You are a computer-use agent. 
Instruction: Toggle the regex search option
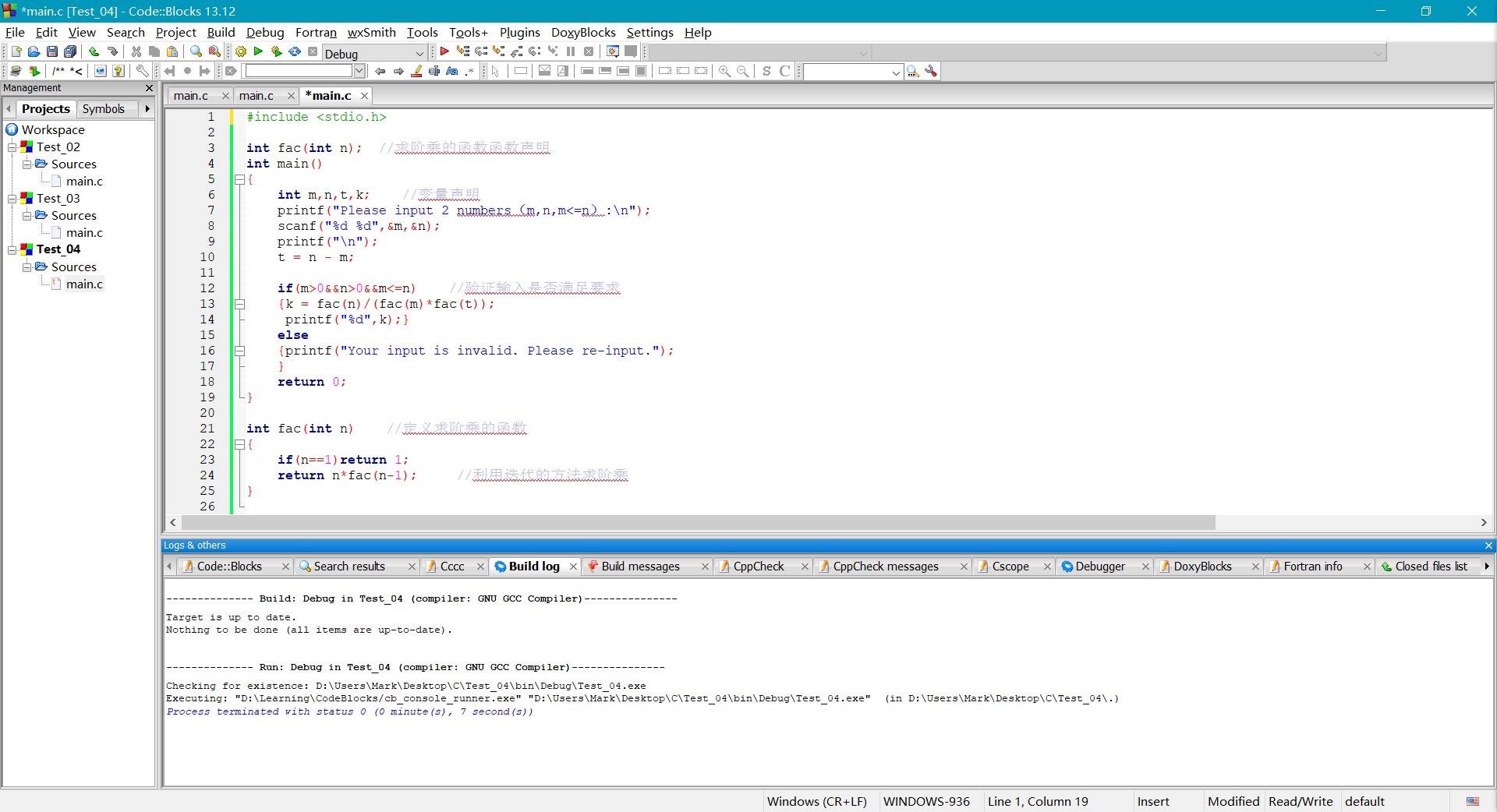(x=470, y=71)
